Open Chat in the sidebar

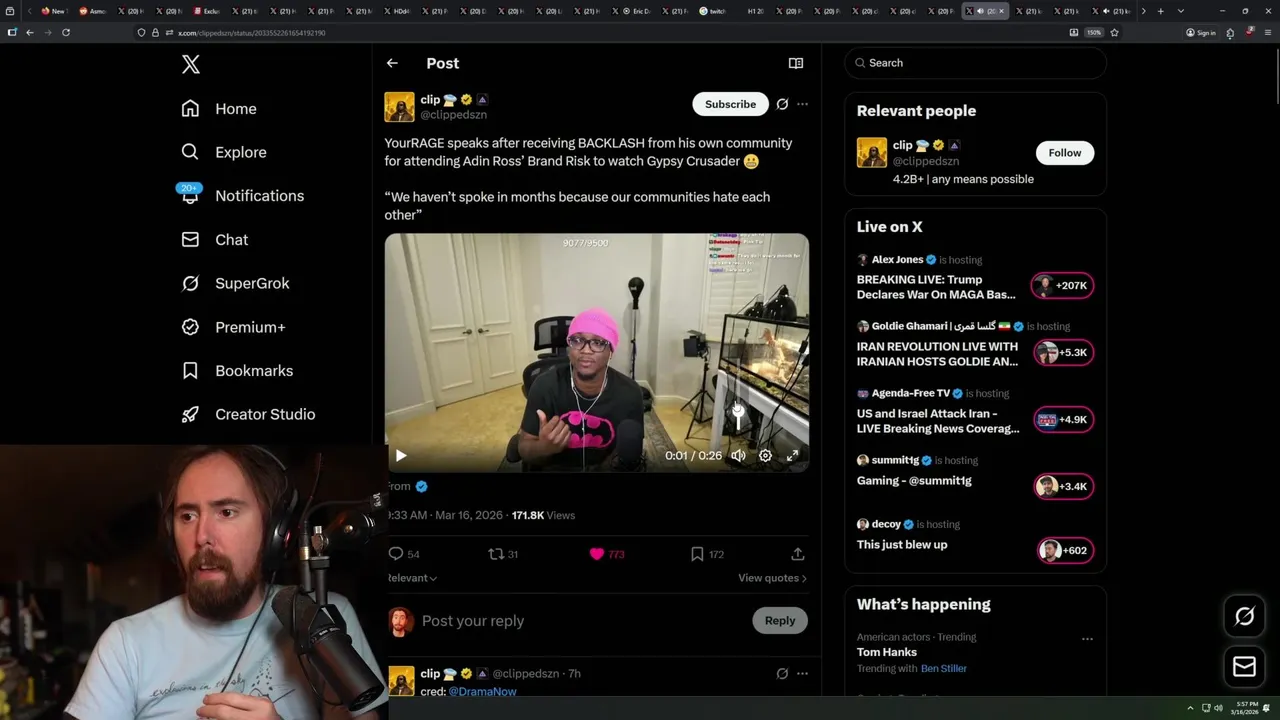tap(214, 240)
